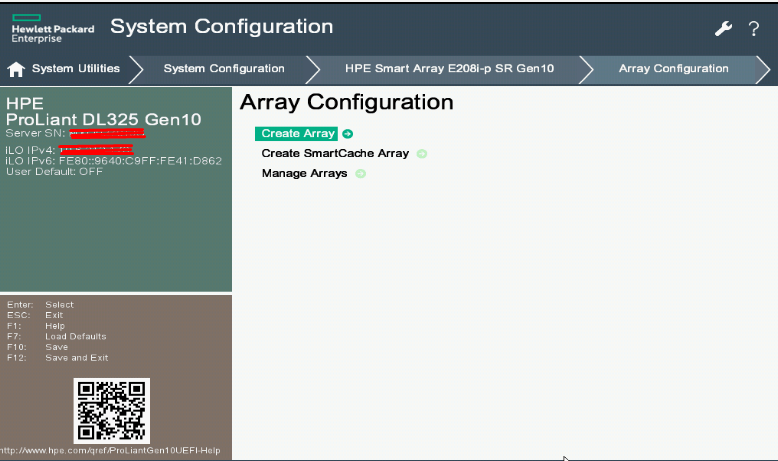The width and height of the screenshot is (778, 461).
Task: Click arrow icon next to Create SmartCache Array
Action: (422, 154)
